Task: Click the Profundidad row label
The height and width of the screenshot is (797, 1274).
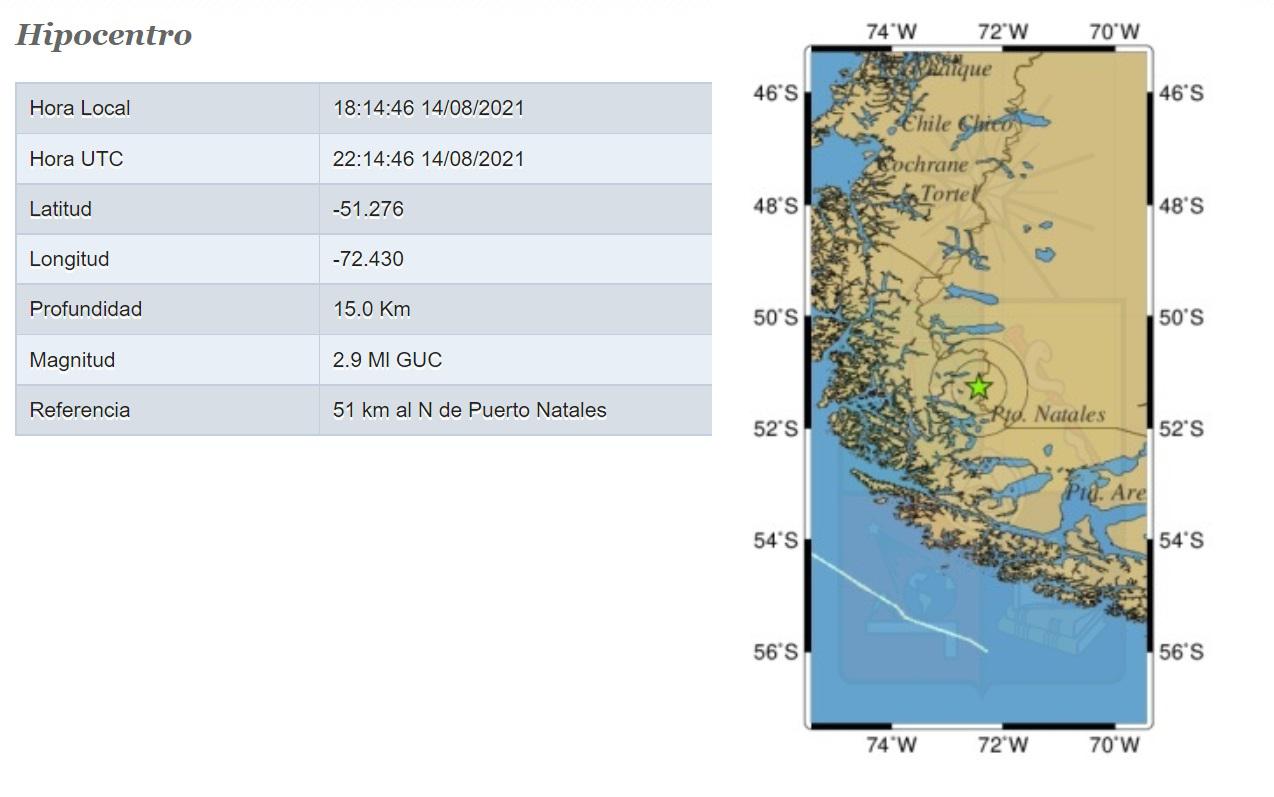Action: [86, 309]
